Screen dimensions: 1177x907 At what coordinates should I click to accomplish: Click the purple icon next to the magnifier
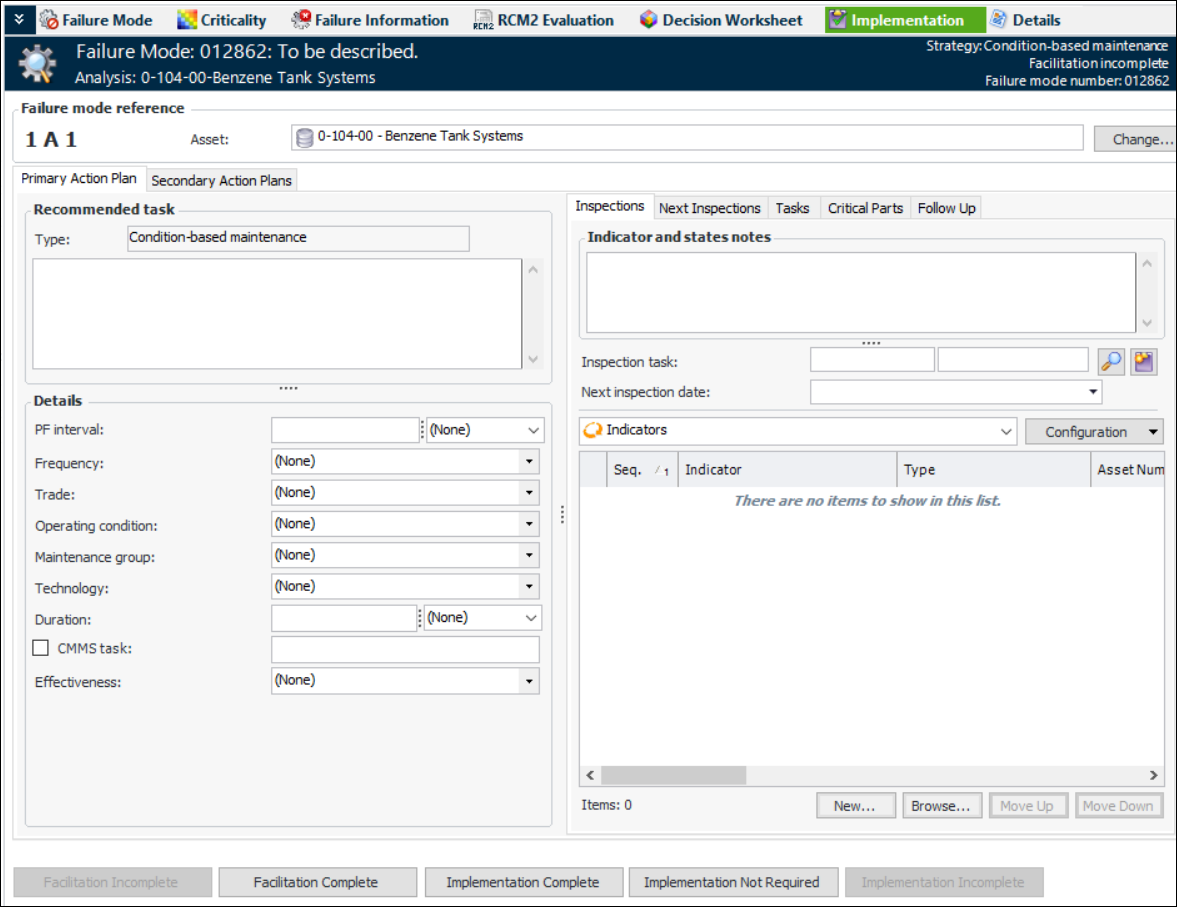(x=1144, y=362)
